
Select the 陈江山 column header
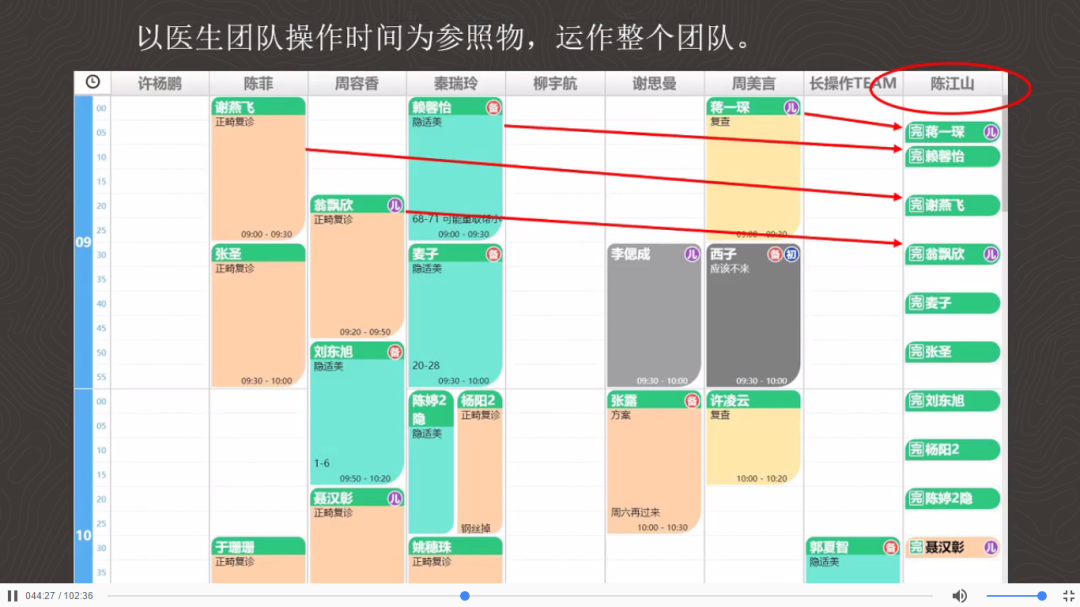[x=952, y=83]
